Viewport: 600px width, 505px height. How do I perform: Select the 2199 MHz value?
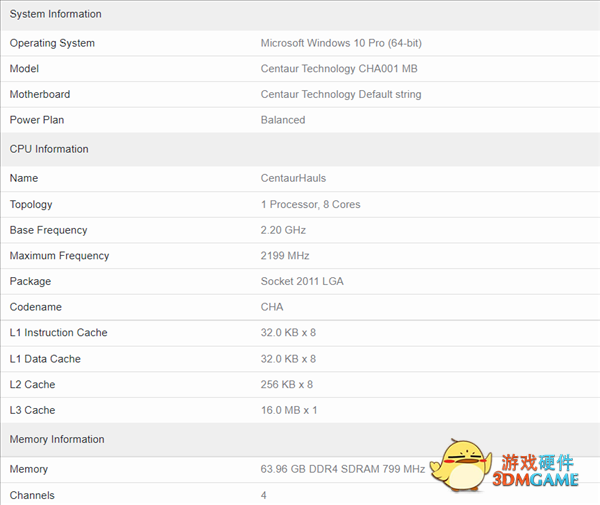pos(285,256)
